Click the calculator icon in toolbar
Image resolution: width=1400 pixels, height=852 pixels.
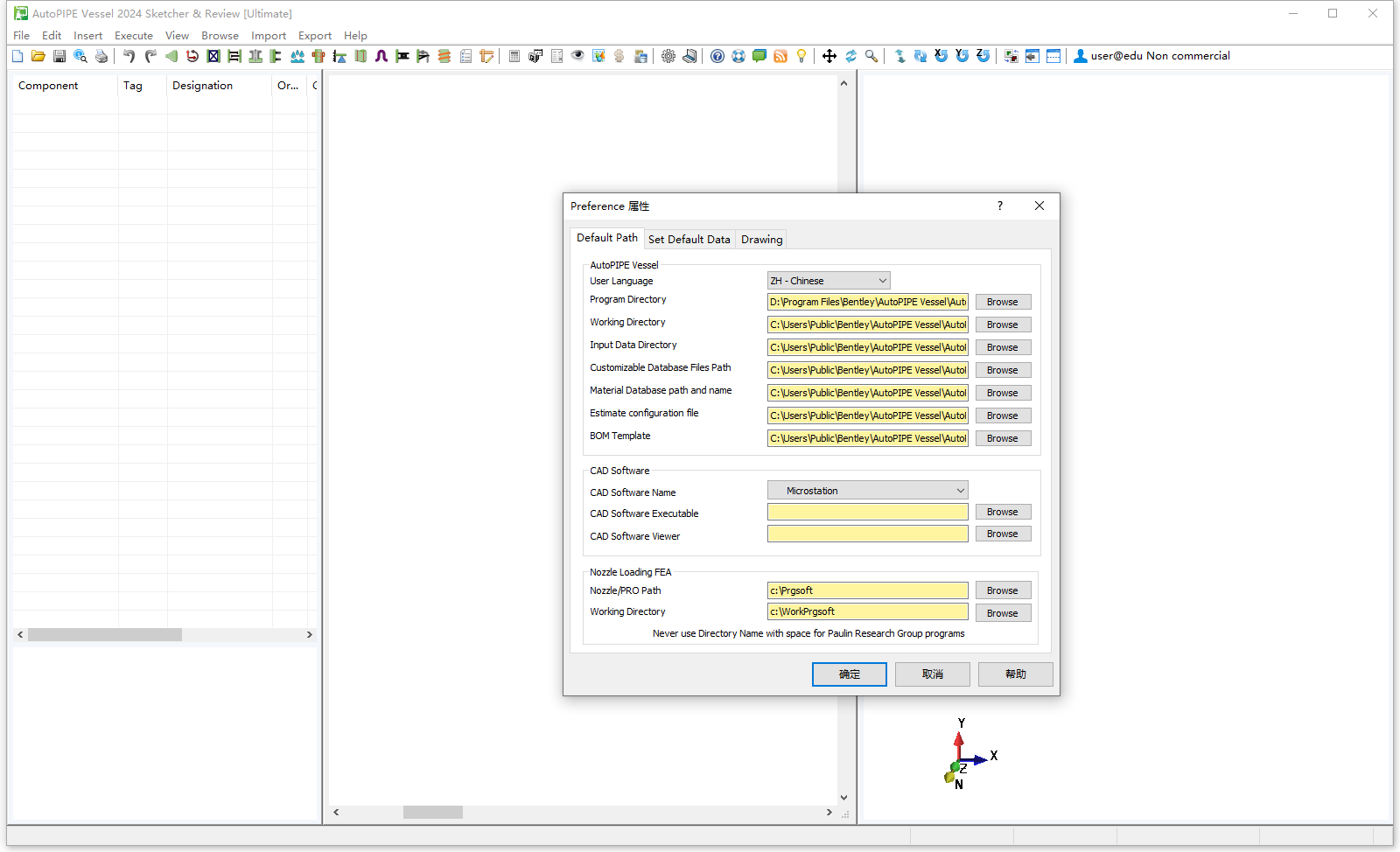pyautogui.click(x=514, y=56)
